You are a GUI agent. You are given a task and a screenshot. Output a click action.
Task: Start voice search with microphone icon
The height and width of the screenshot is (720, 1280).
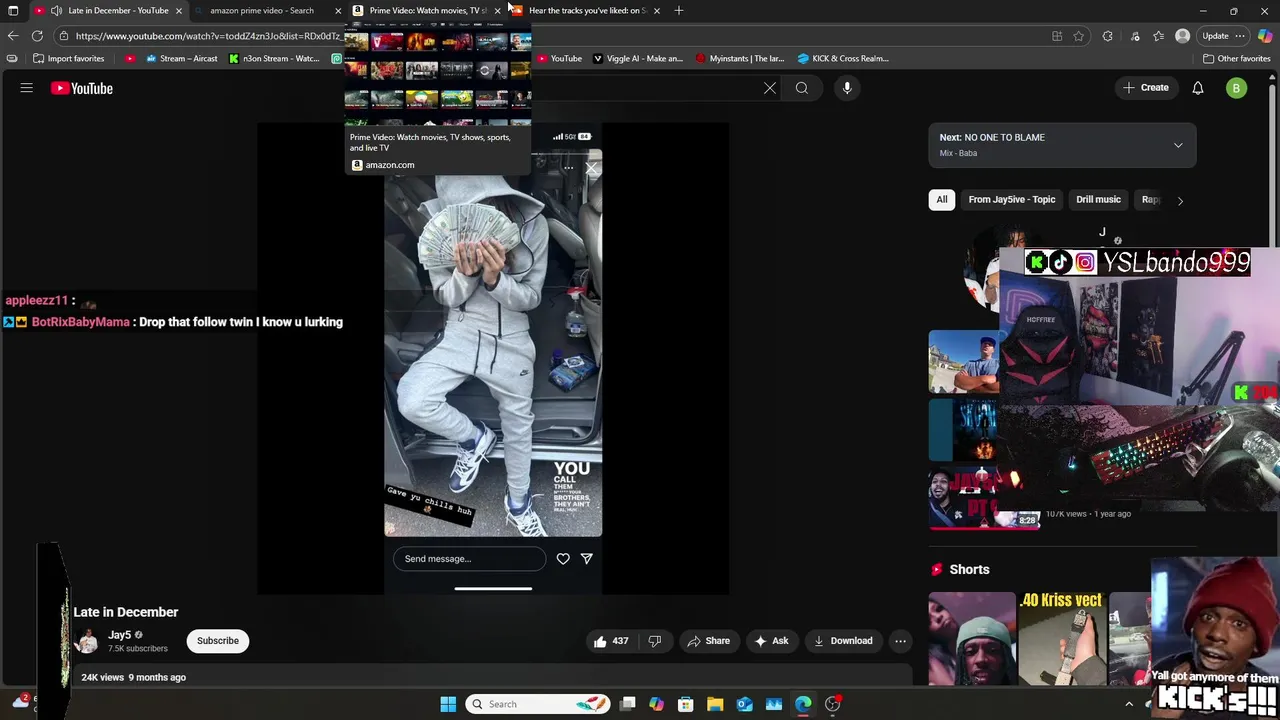tap(847, 88)
